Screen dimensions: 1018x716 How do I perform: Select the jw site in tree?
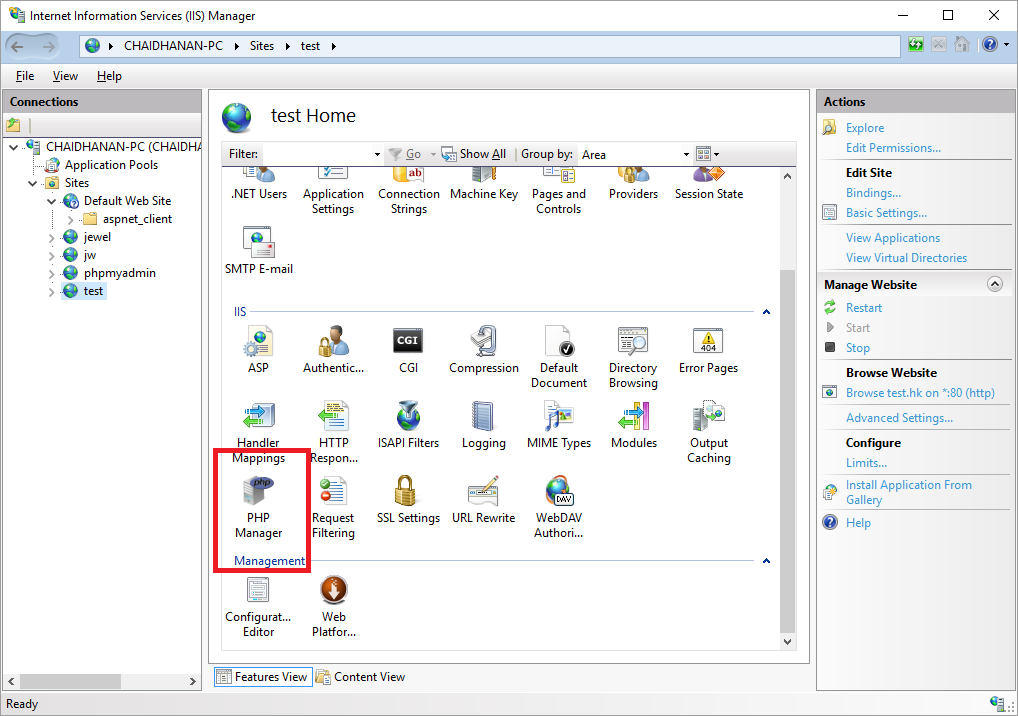tap(90, 255)
